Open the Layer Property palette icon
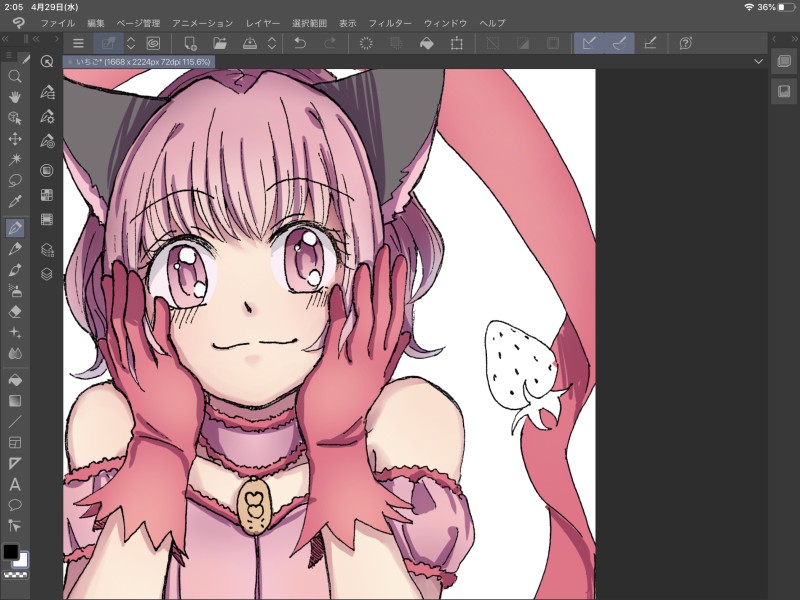Screen dimensions: 800x600 click(47, 250)
